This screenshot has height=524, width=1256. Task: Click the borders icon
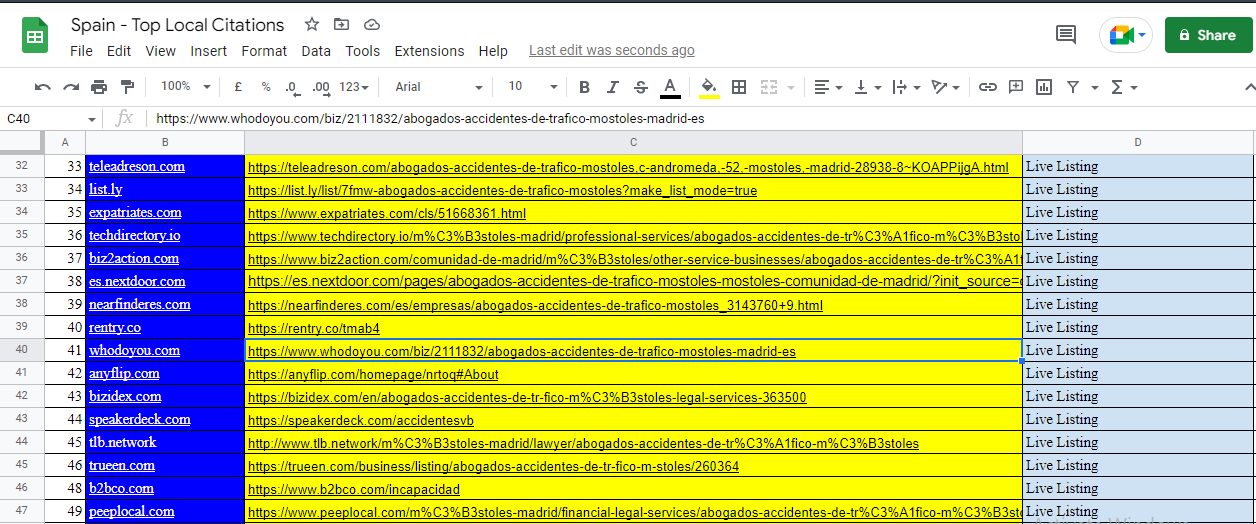coord(739,87)
